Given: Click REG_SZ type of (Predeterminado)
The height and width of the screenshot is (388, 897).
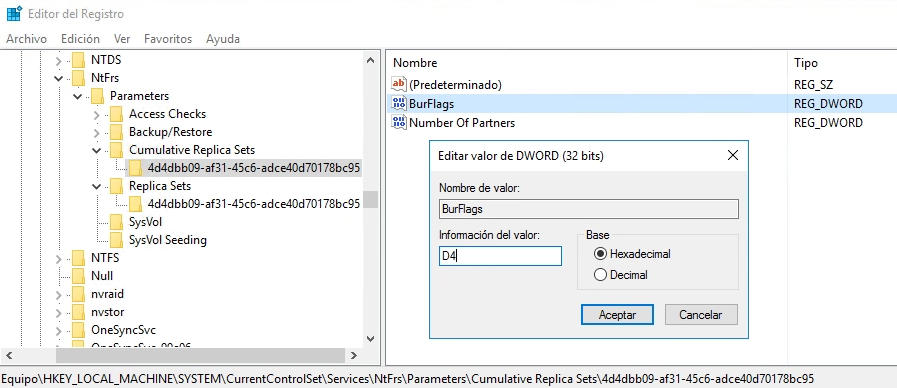Looking at the screenshot, I should click(x=813, y=85).
